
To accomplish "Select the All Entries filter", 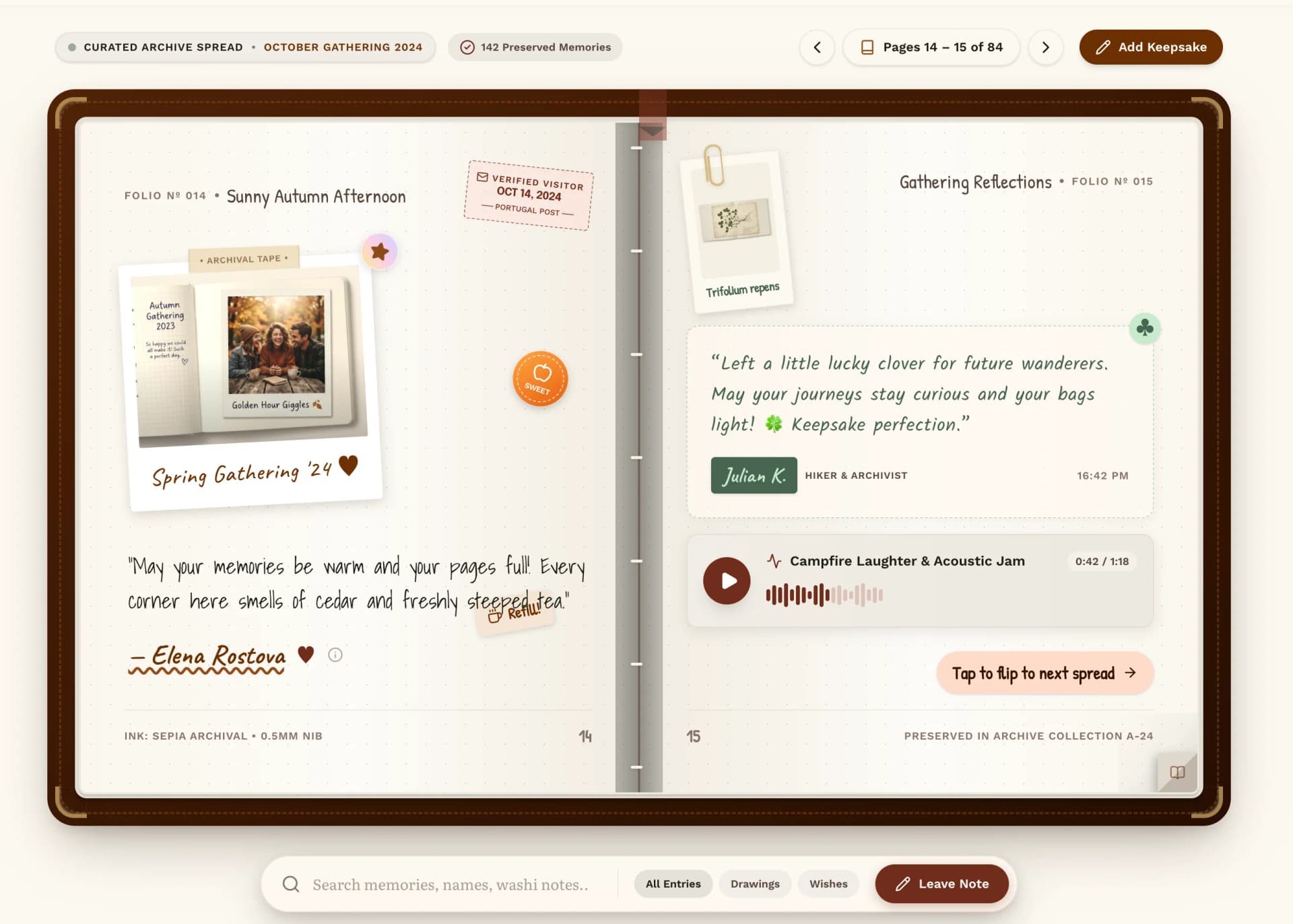I will pos(673,884).
